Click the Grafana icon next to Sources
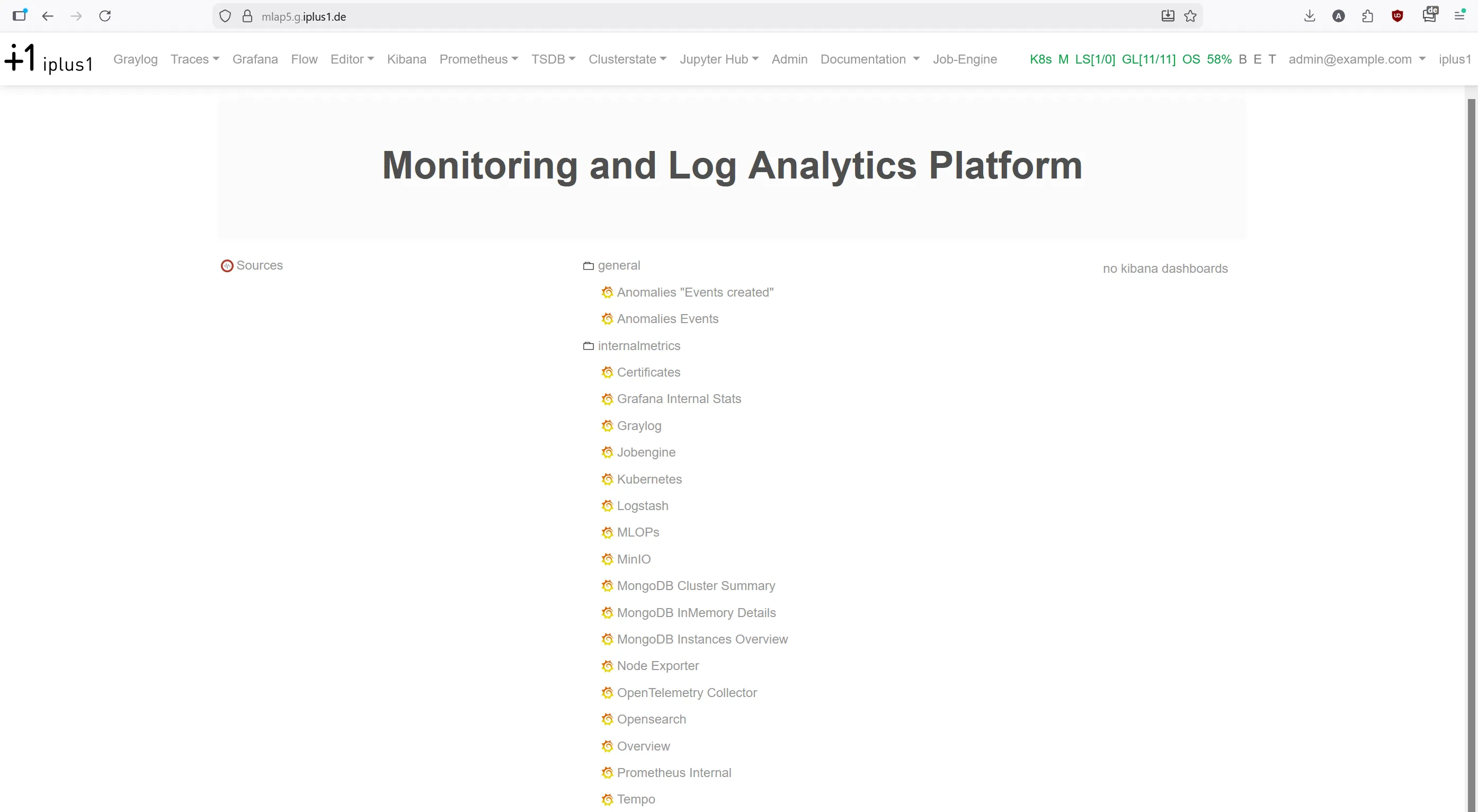1478x812 pixels. (x=226, y=266)
